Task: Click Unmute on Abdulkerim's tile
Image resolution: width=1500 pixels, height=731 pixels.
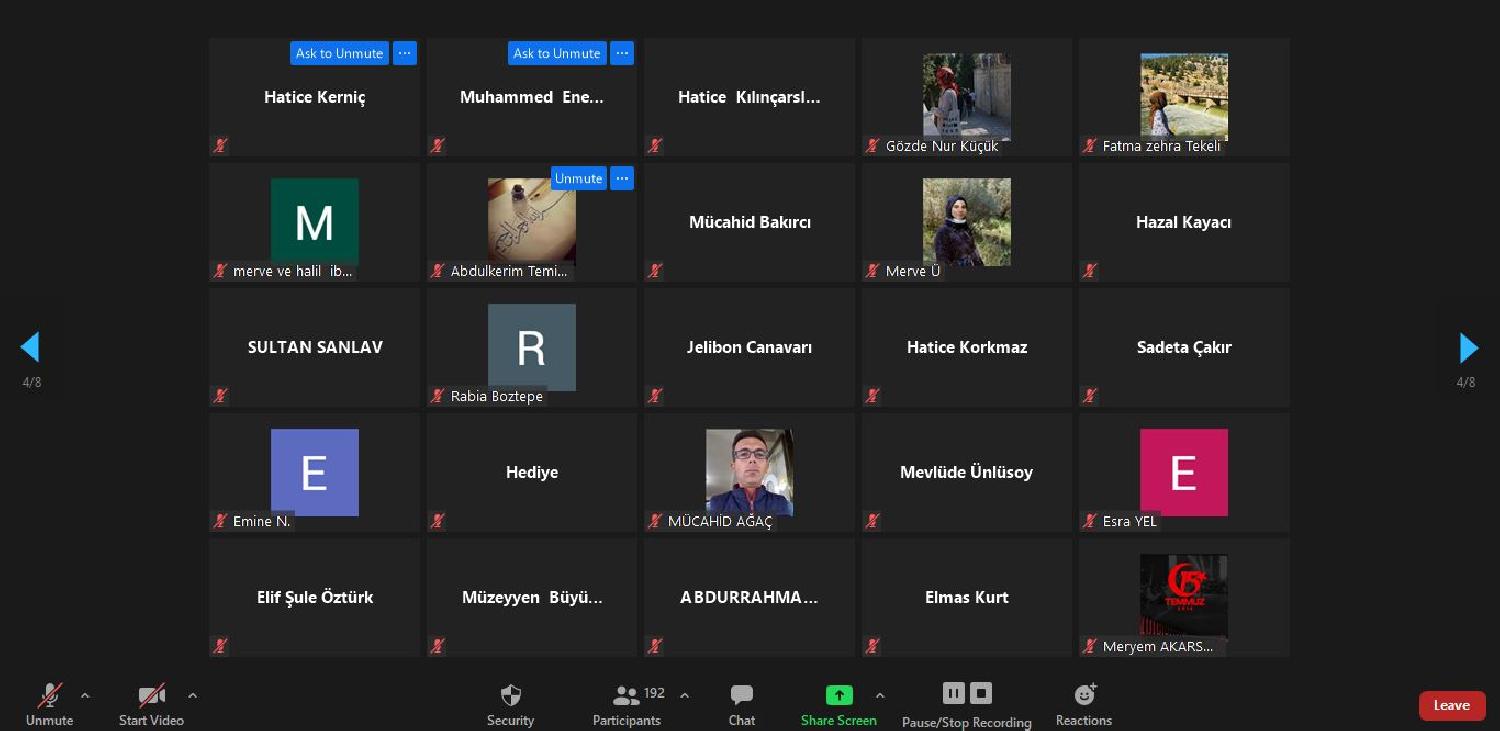Action: pyautogui.click(x=578, y=178)
